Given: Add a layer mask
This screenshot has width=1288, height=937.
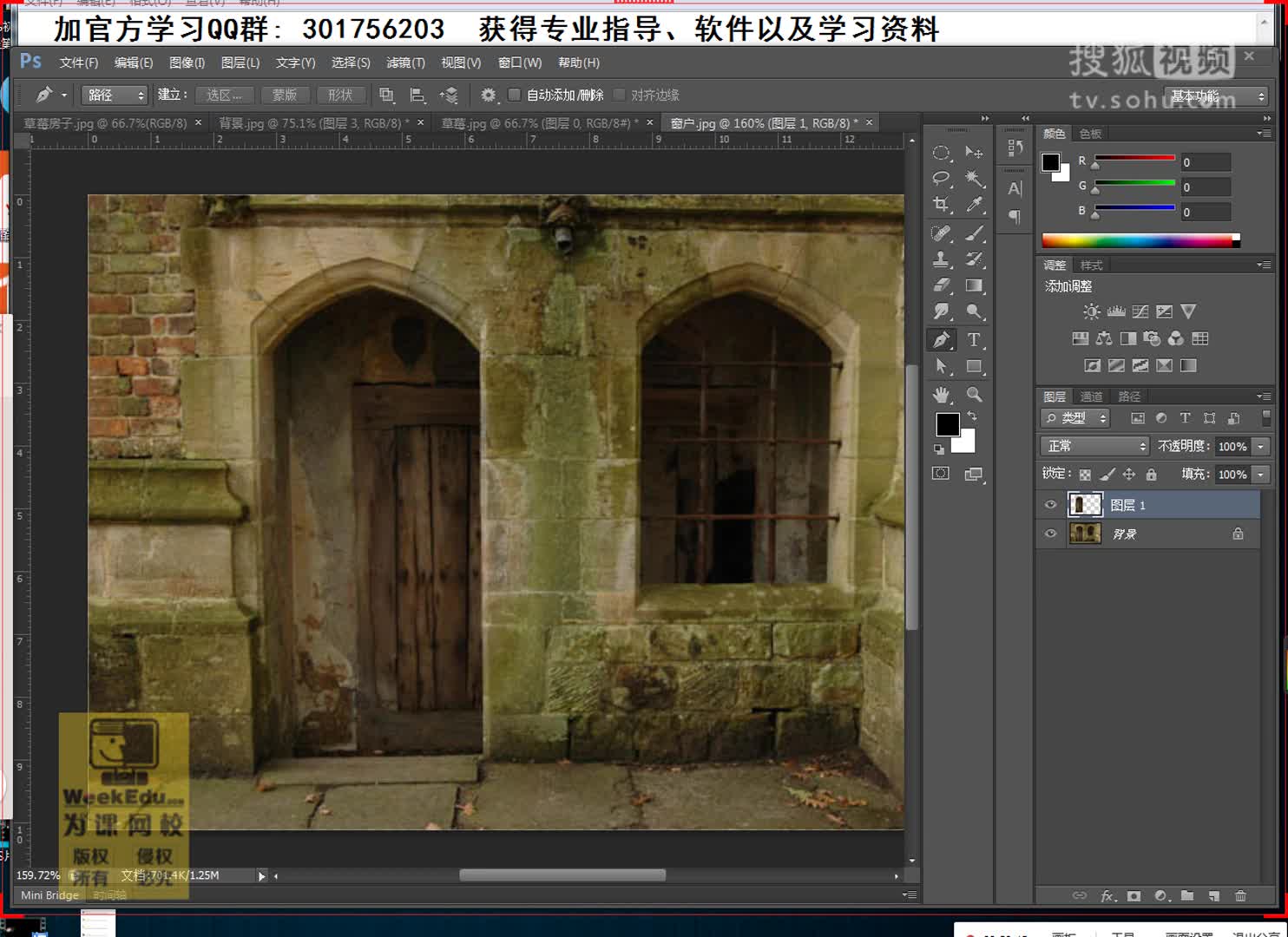Looking at the screenshot, I should point(1134,895).
